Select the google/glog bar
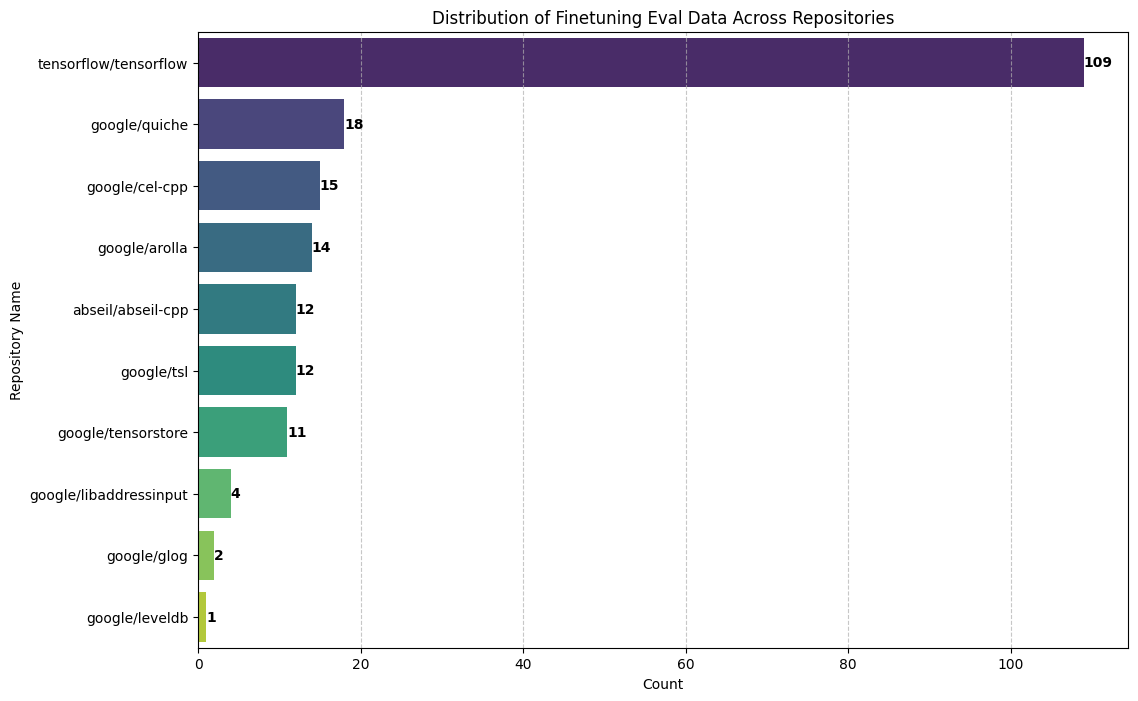Screen dimensions: 1138x701 pyautogui.click(x=207, y=555)
